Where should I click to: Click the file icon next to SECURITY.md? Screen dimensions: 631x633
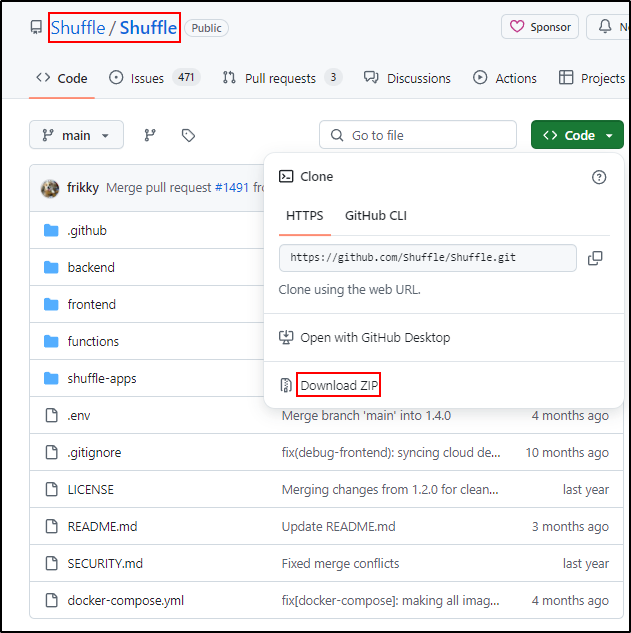pyautogui.click(x=51, y=564)
